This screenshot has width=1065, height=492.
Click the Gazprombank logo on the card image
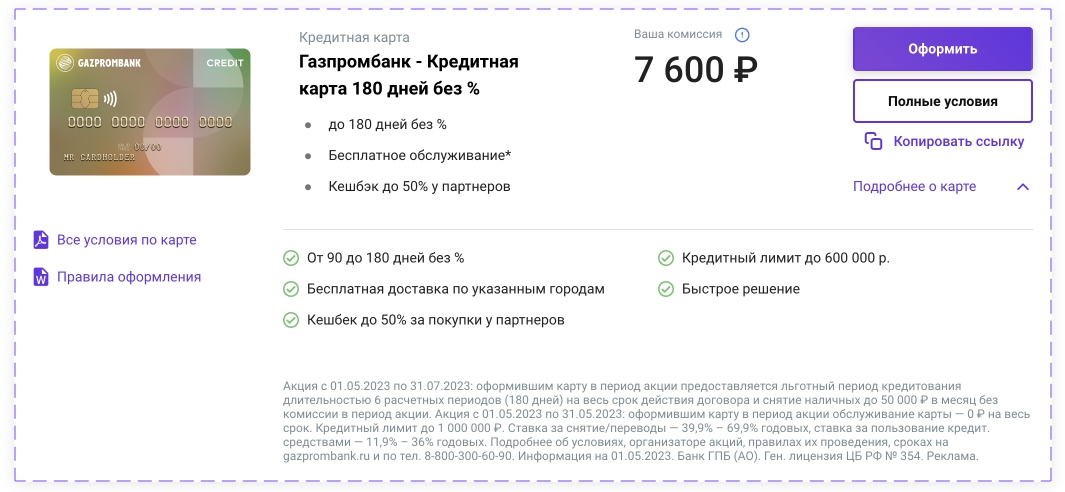pos(99,63)
